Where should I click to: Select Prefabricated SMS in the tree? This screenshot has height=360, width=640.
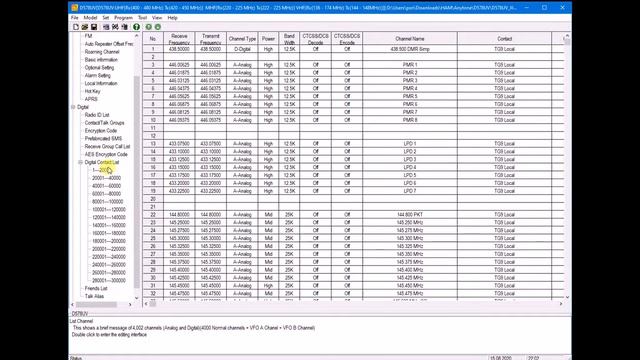[103, 139]
